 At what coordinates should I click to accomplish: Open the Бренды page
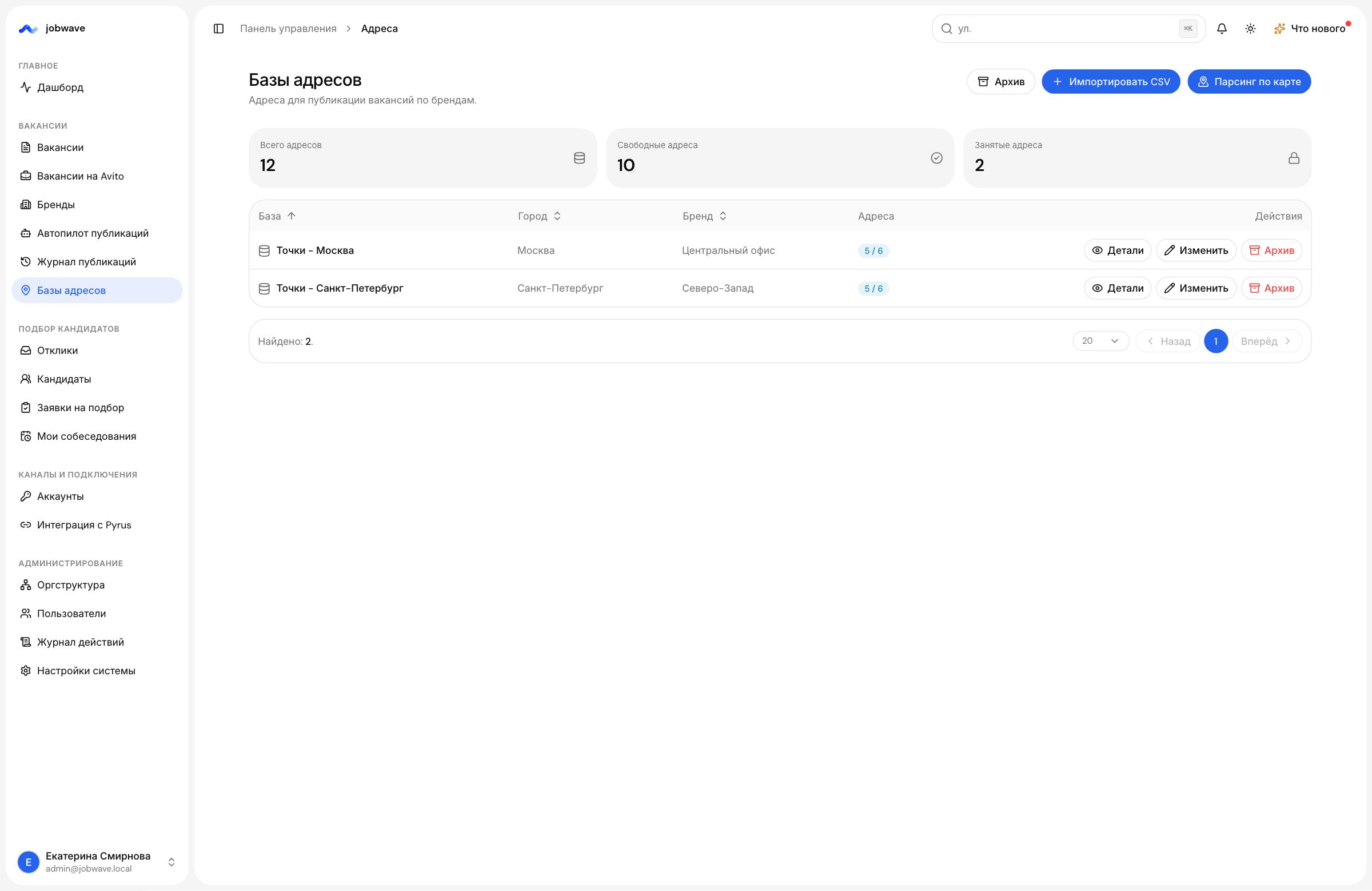tap(97, 204)
